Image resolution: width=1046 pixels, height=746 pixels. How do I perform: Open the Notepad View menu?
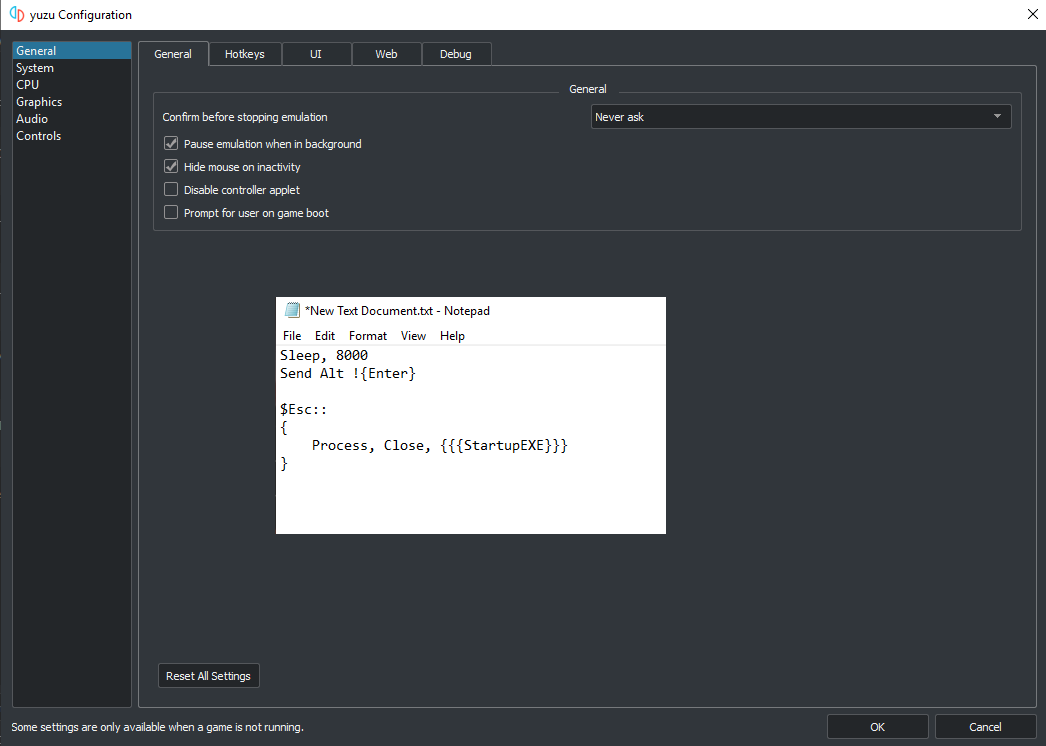point(414,336)
